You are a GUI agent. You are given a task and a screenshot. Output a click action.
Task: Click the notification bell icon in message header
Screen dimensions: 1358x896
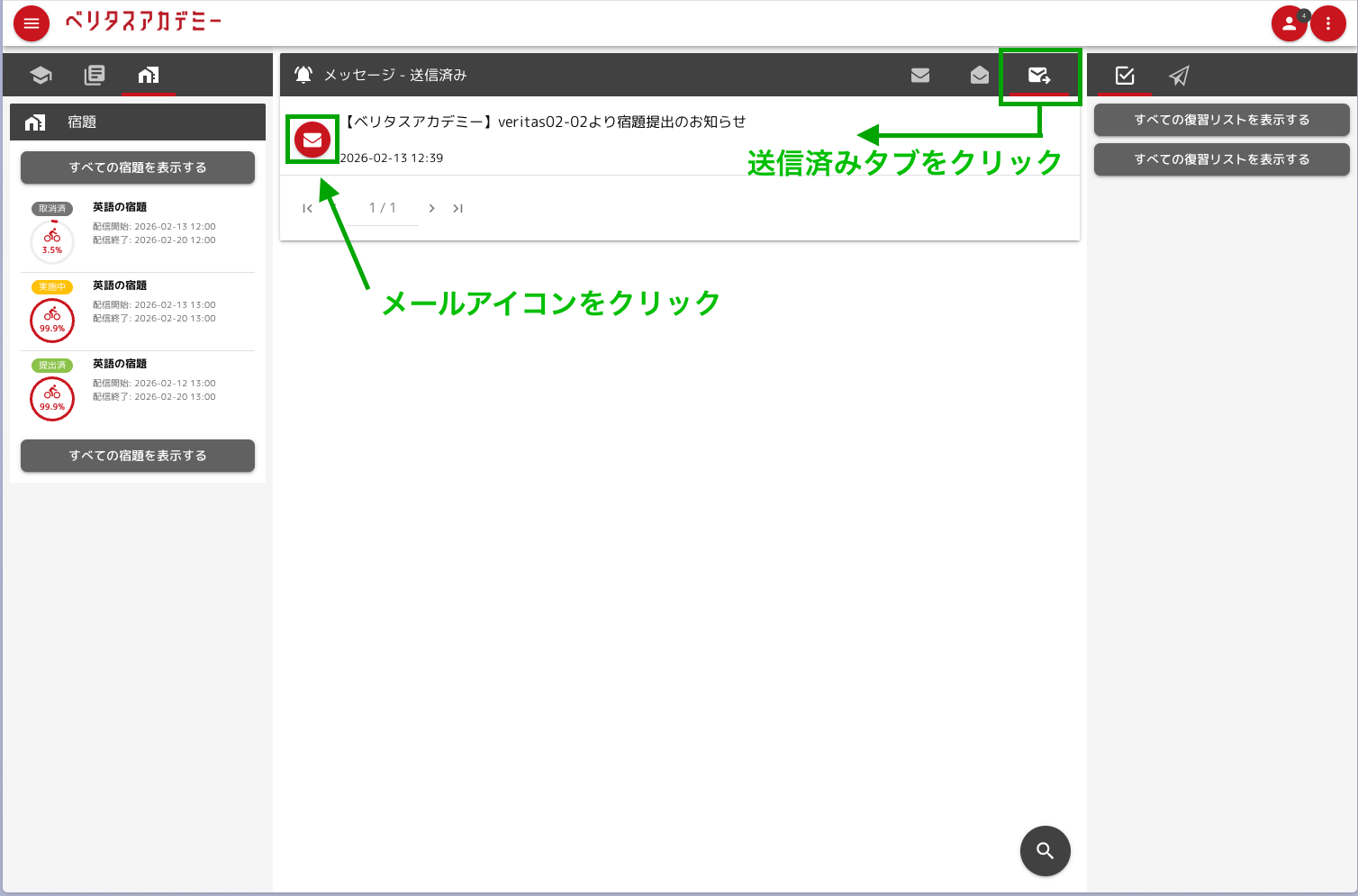tap(303, 75)
